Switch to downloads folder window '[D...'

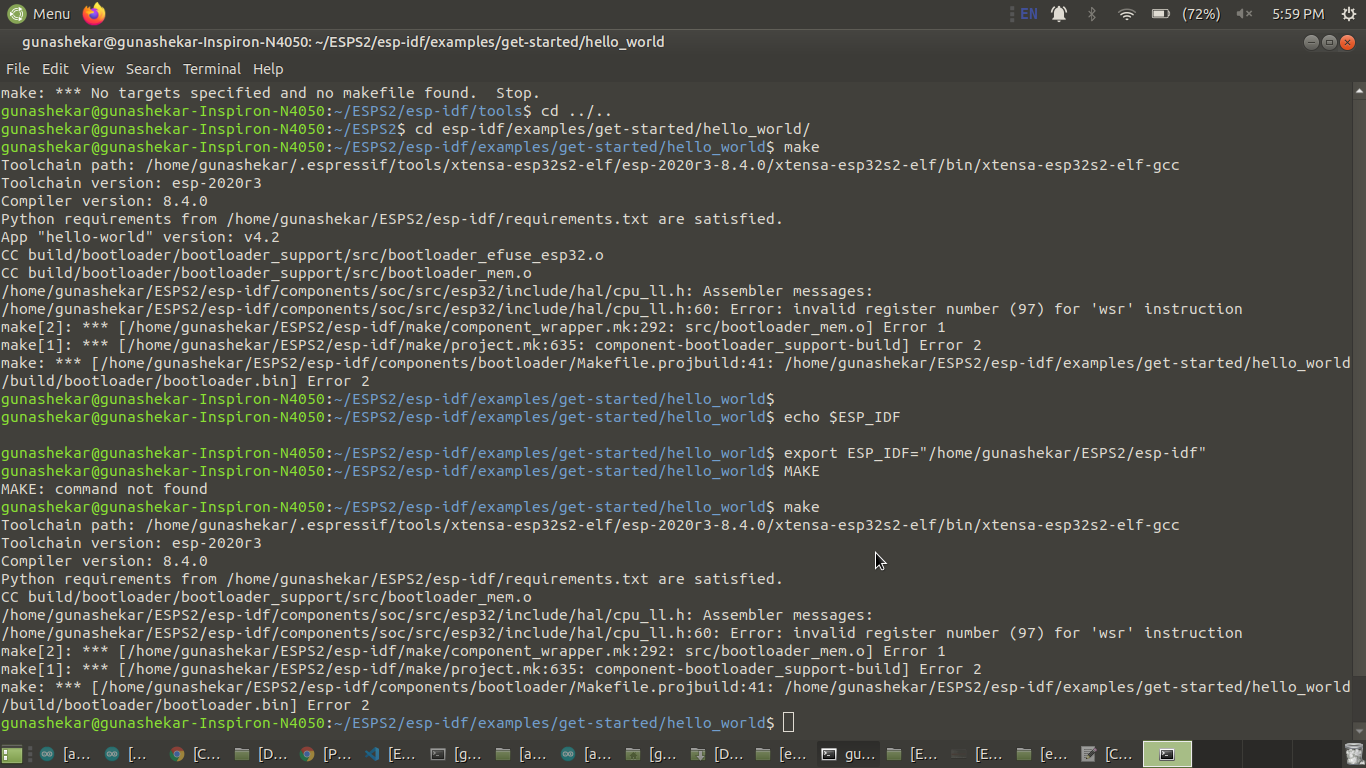715,754
